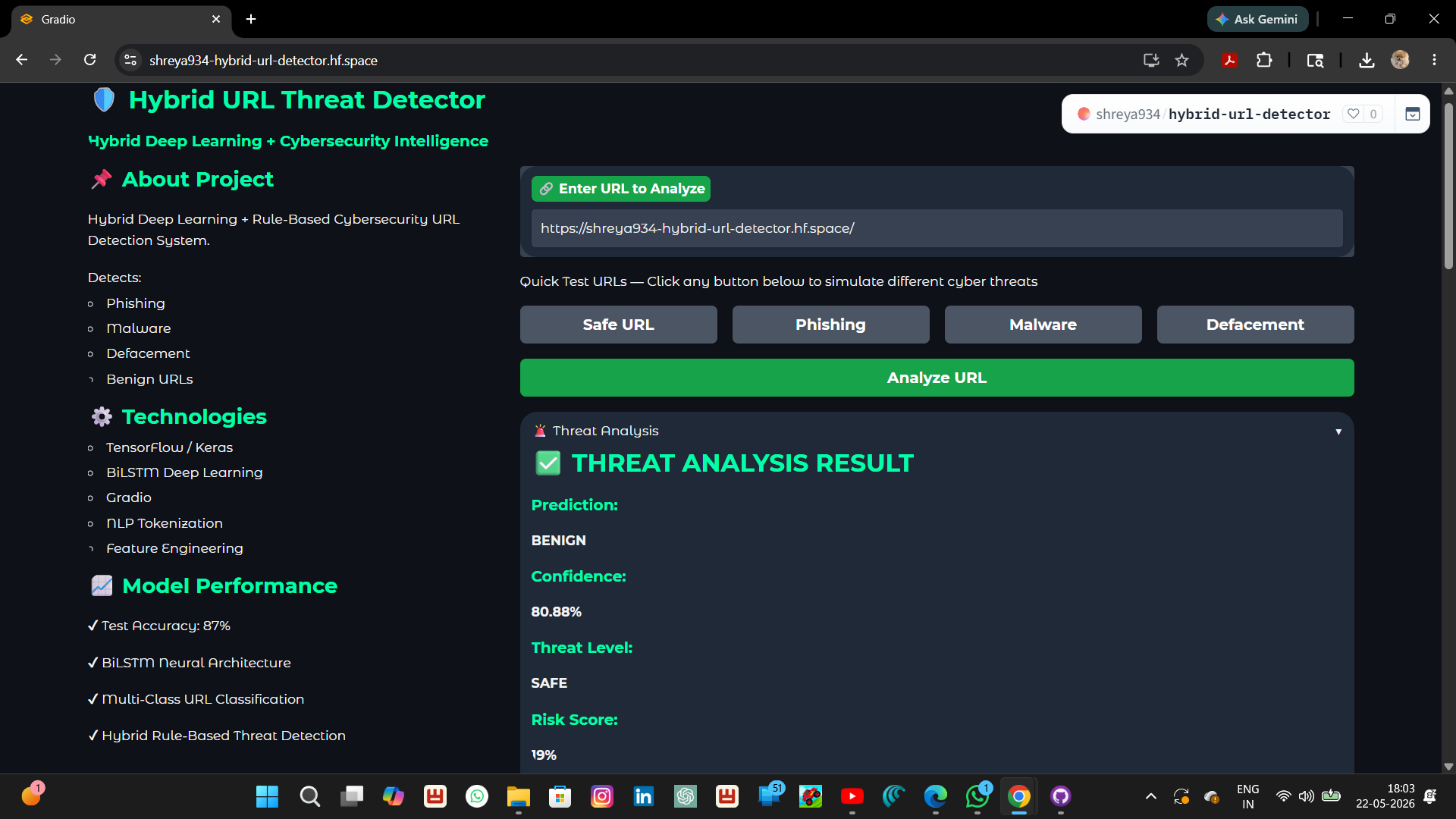The height and width of the screenshot is (819, 1456).
Task: Click scrollbar down arrow of page
Action: click(x=1448, y=766)
